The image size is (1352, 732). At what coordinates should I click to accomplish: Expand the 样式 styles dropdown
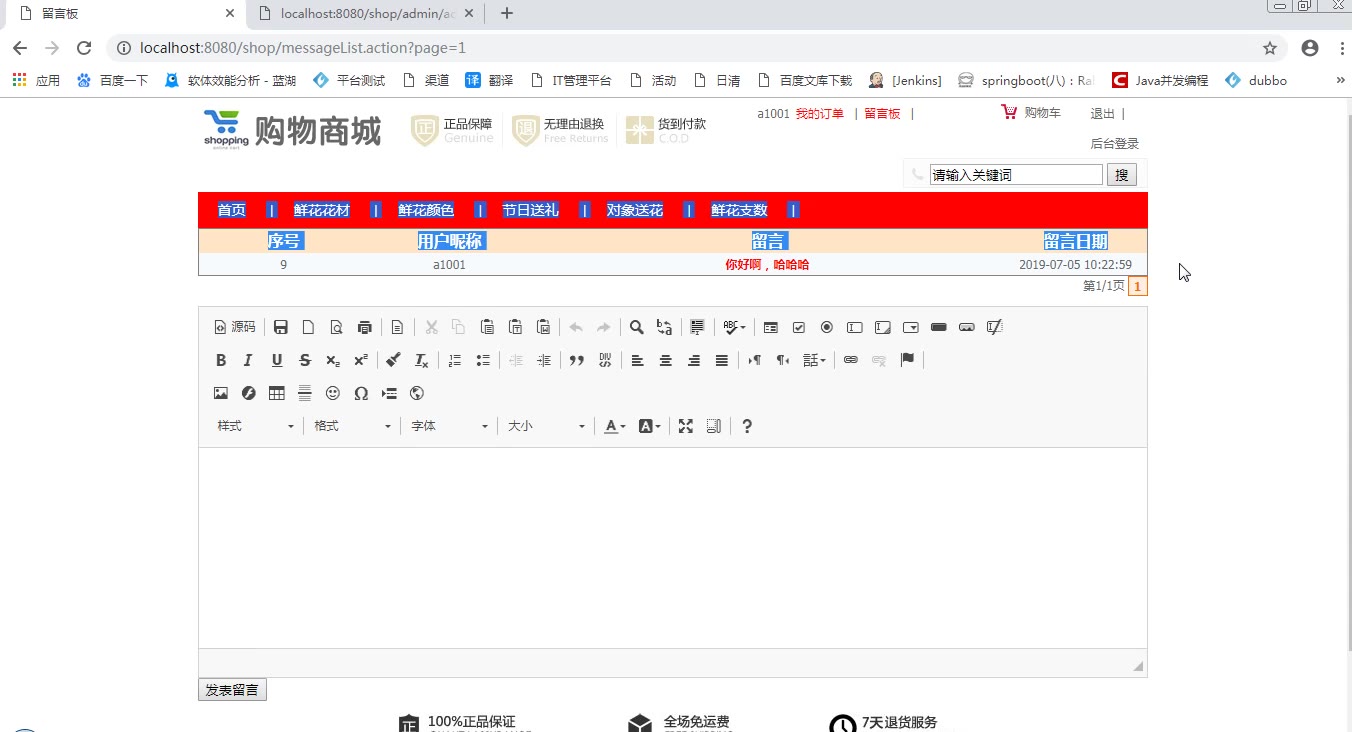point(256,426)
